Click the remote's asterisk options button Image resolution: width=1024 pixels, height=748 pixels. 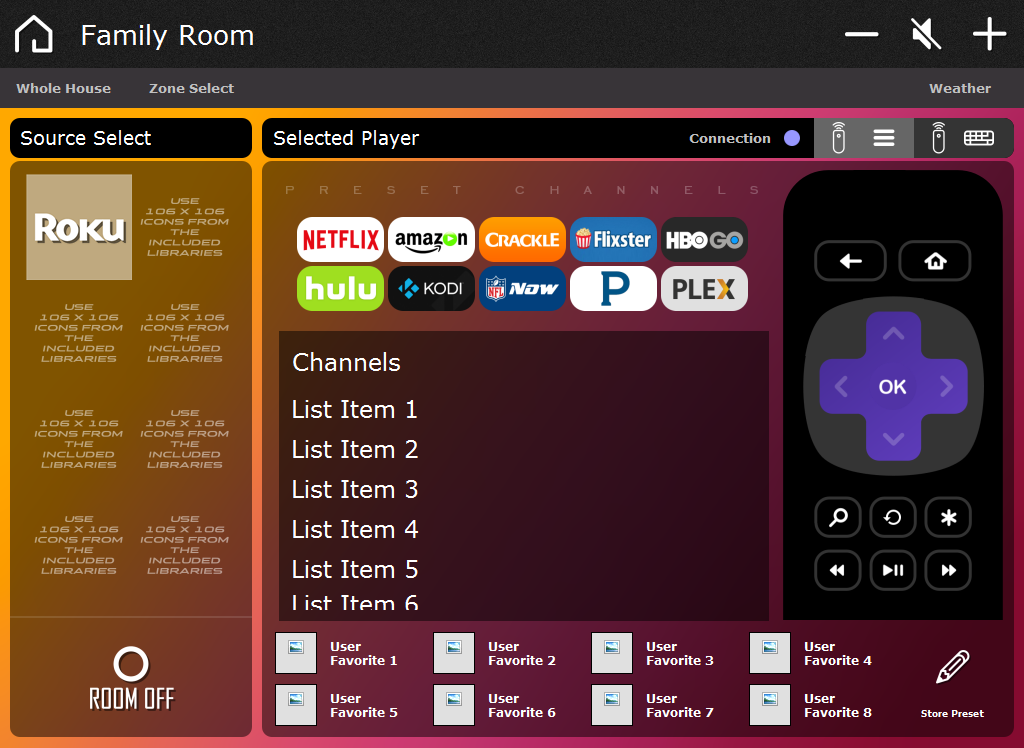click(x=948, y=517)
